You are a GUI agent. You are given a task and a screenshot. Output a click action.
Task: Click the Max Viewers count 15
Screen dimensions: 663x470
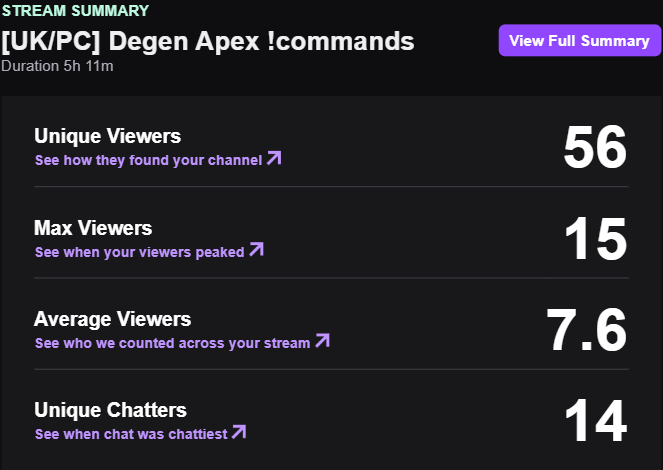tap(596, 239)
